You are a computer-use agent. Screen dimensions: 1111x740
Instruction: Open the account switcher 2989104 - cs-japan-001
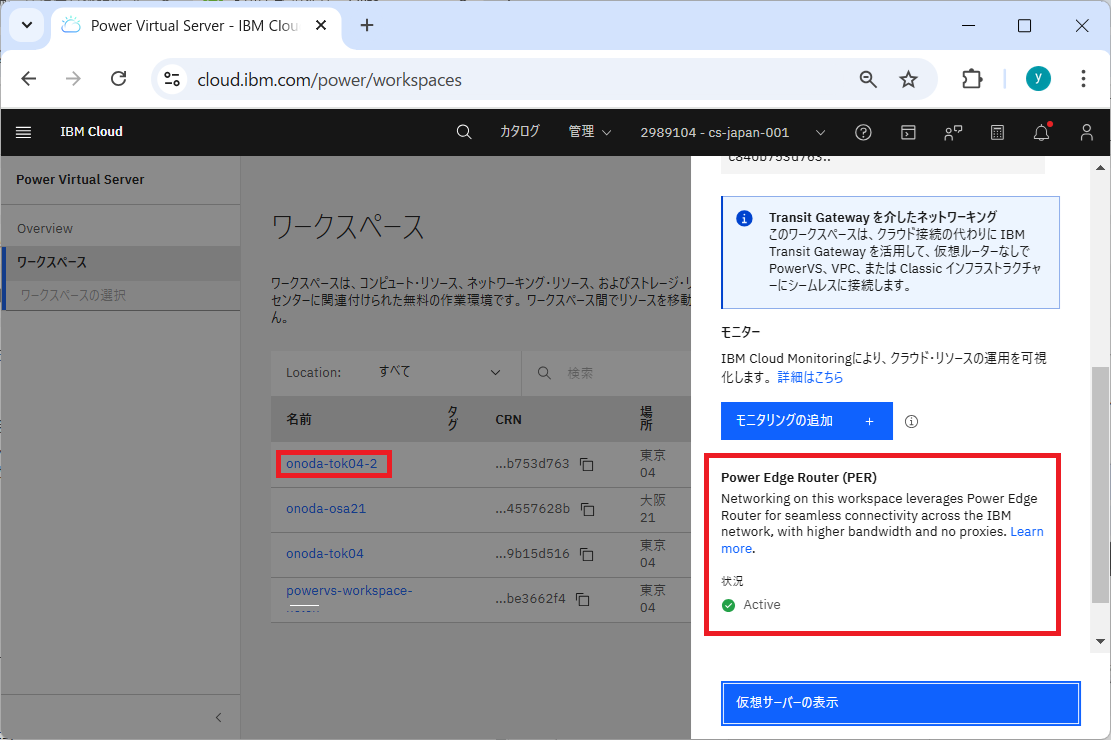[x=733, y=133]
